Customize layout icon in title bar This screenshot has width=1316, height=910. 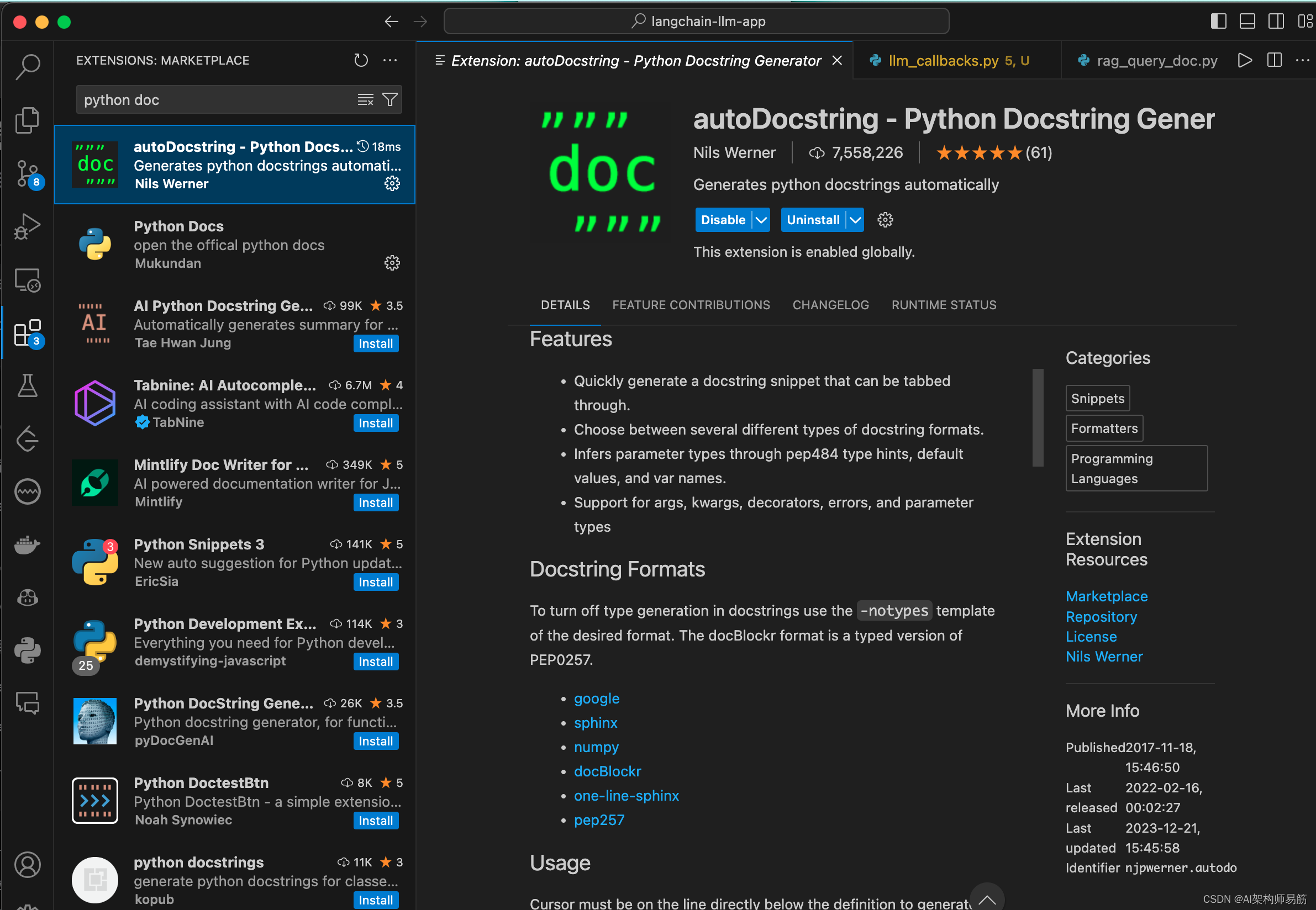point(1305,22)
